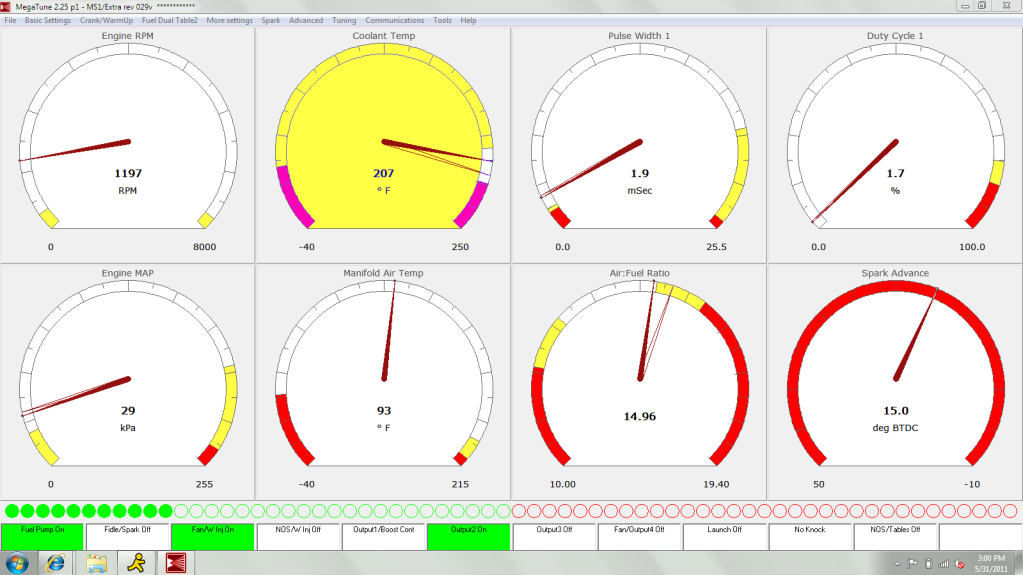Select MegaTune taskbar button
The width and height of the screenshot is (1023, 575).
click(176, 563)
